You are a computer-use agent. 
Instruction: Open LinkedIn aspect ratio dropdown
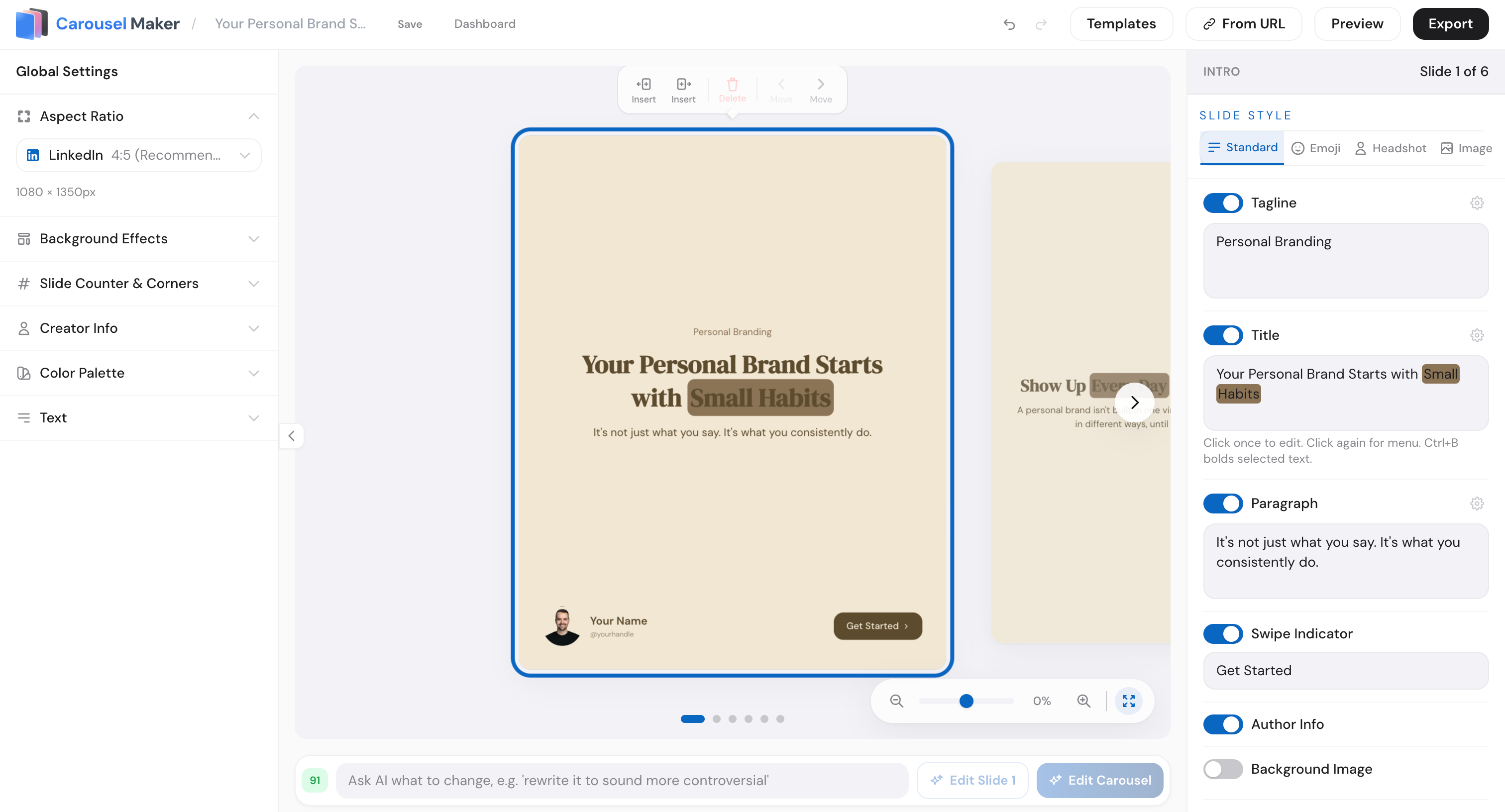pyautogui.click(x=138, y=155)
